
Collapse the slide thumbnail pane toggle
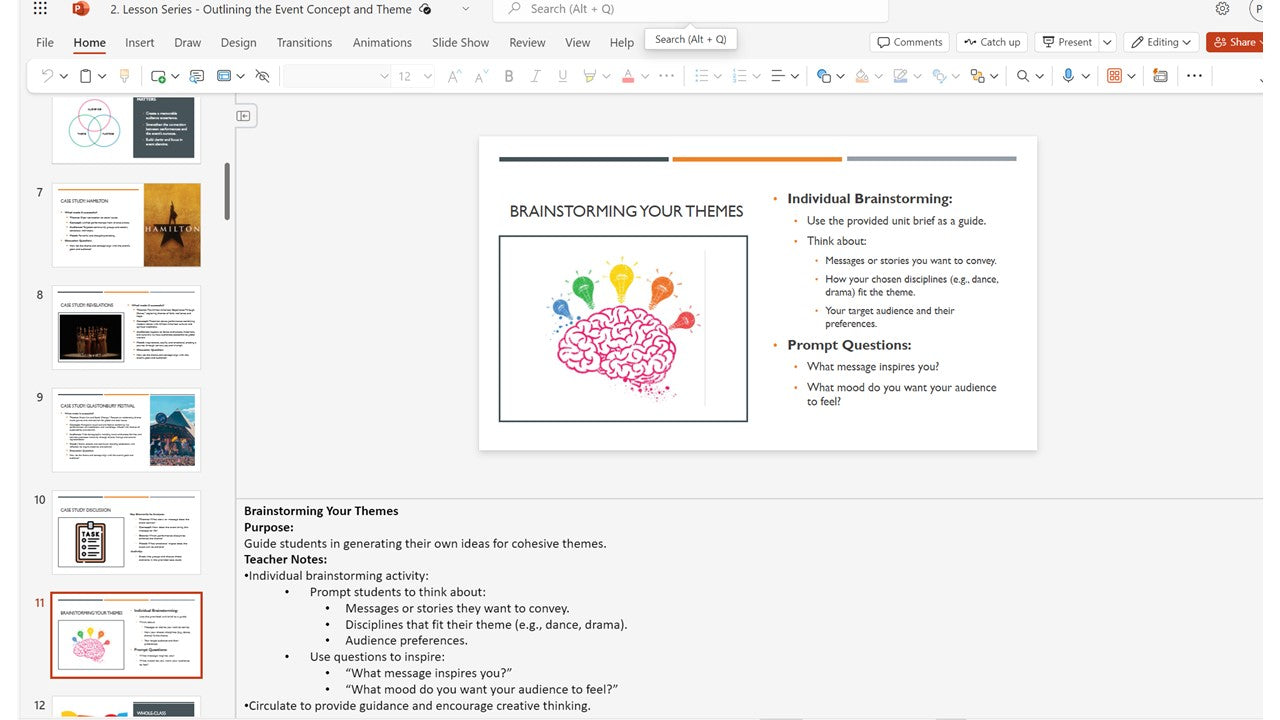point(243,116)
